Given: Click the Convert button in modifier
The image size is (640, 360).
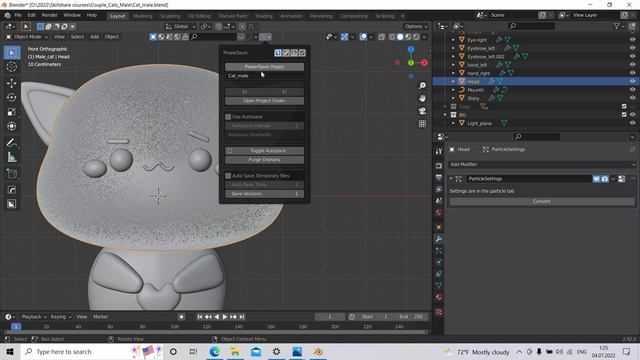Looking at the screenshot, I should pos(542,201).
